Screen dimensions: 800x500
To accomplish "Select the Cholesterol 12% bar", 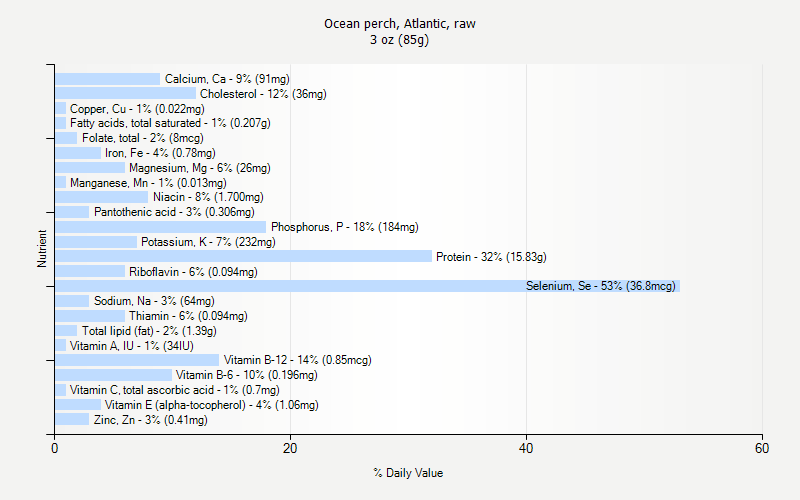I will tap(126, 93).
